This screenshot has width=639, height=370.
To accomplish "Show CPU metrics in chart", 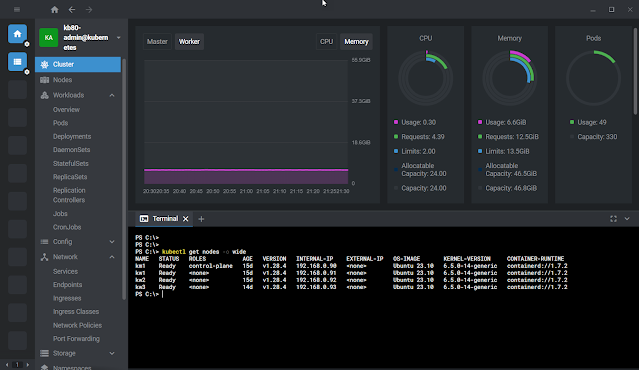I will pyautogui.click(x=326, y=42).
